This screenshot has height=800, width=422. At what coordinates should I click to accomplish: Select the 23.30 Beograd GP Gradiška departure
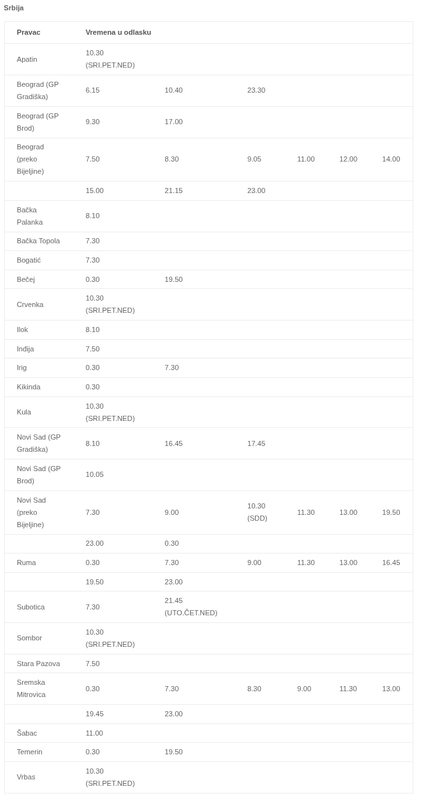[256, 90]
